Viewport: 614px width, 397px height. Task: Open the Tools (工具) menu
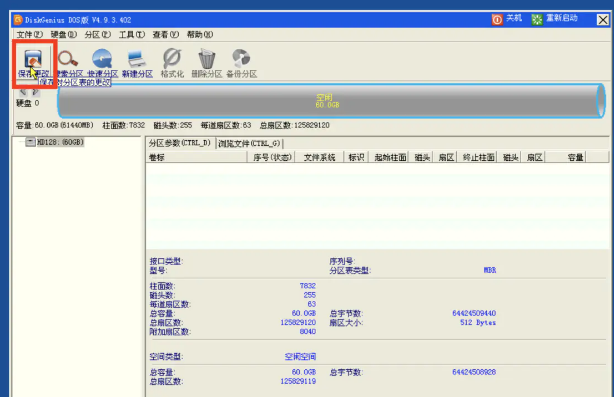click(x=132, y=34)
